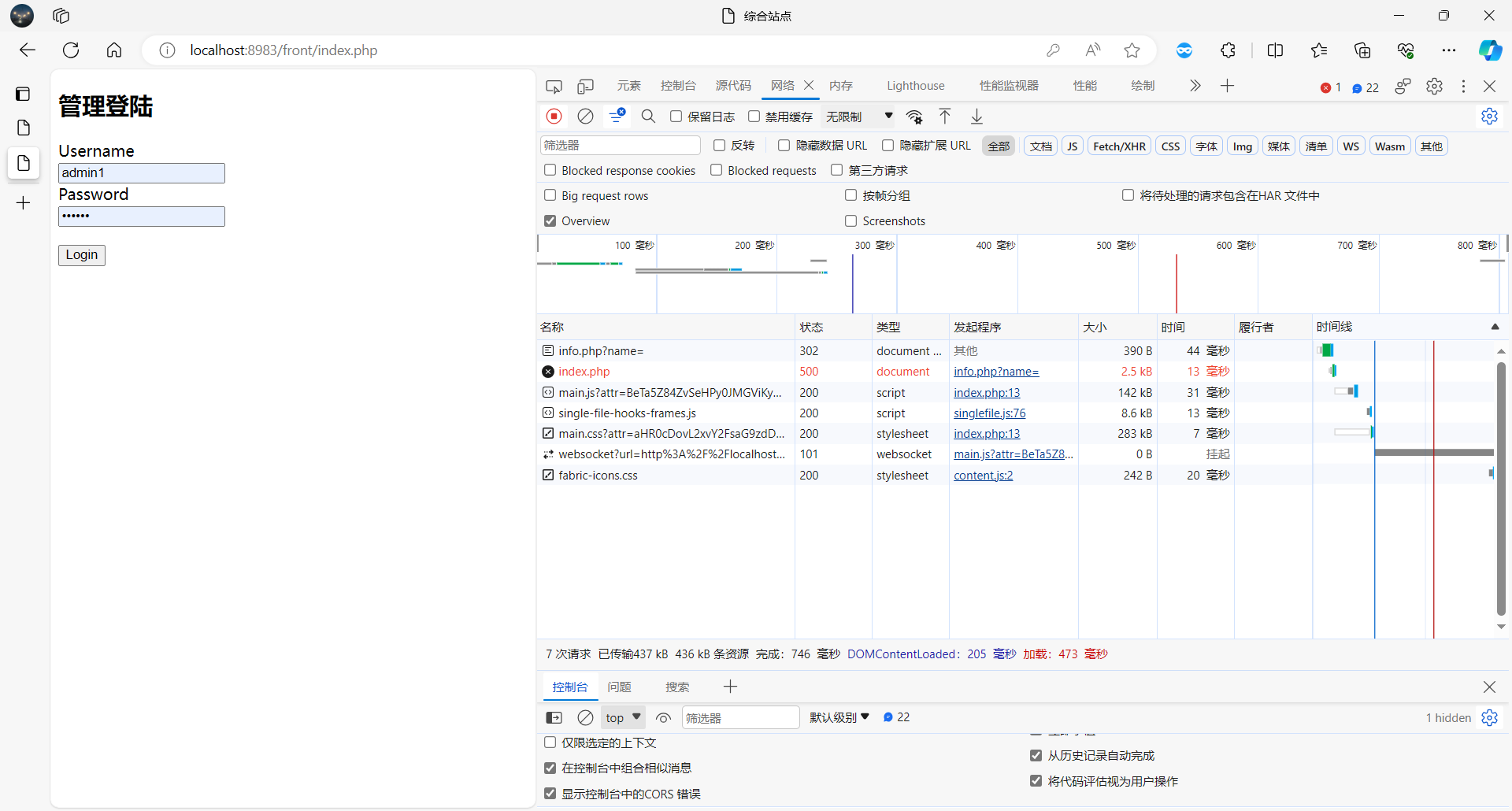Viewport: 1512px width, 811px height.
Task: Click the record network log icon
Action: 554,117
